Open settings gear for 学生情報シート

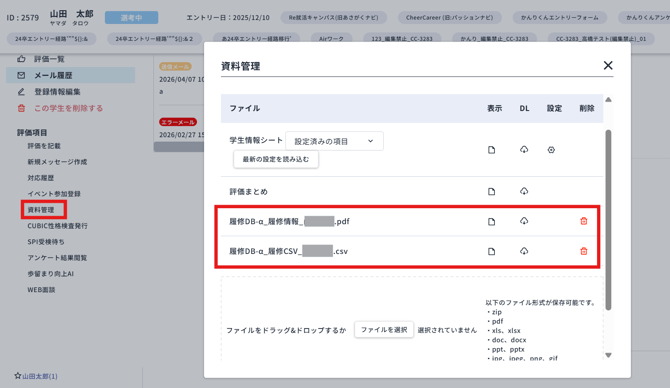pos(551,150)
